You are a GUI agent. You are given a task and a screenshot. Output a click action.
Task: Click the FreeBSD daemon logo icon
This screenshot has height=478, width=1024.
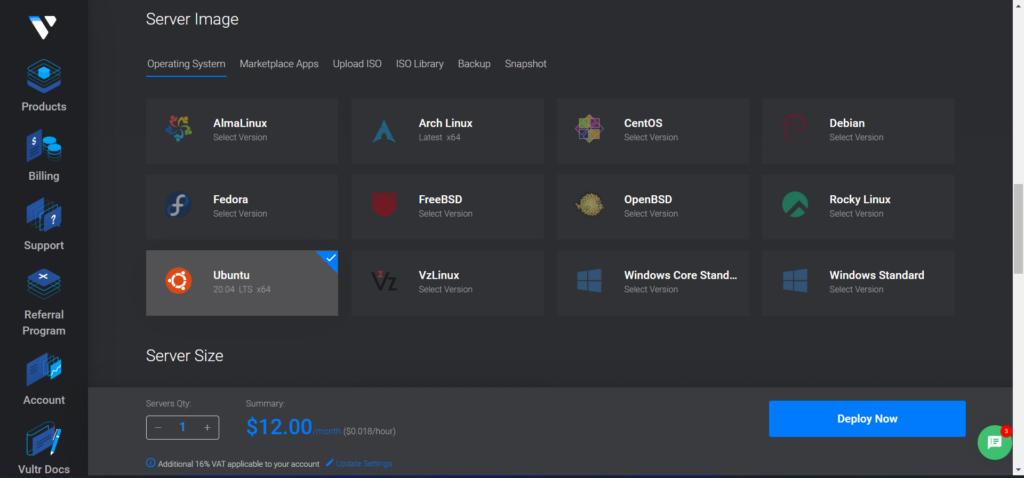coord(384,205)
